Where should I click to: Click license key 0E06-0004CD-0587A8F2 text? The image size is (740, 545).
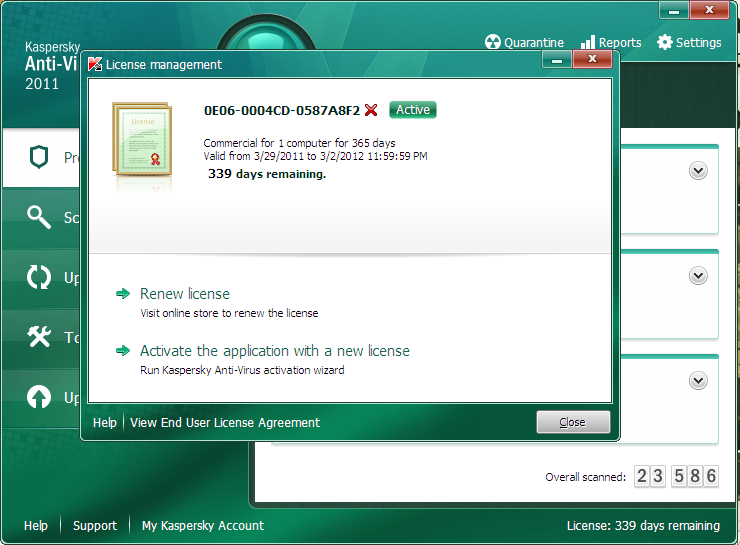pyautogui.click(x=282, y=110)
